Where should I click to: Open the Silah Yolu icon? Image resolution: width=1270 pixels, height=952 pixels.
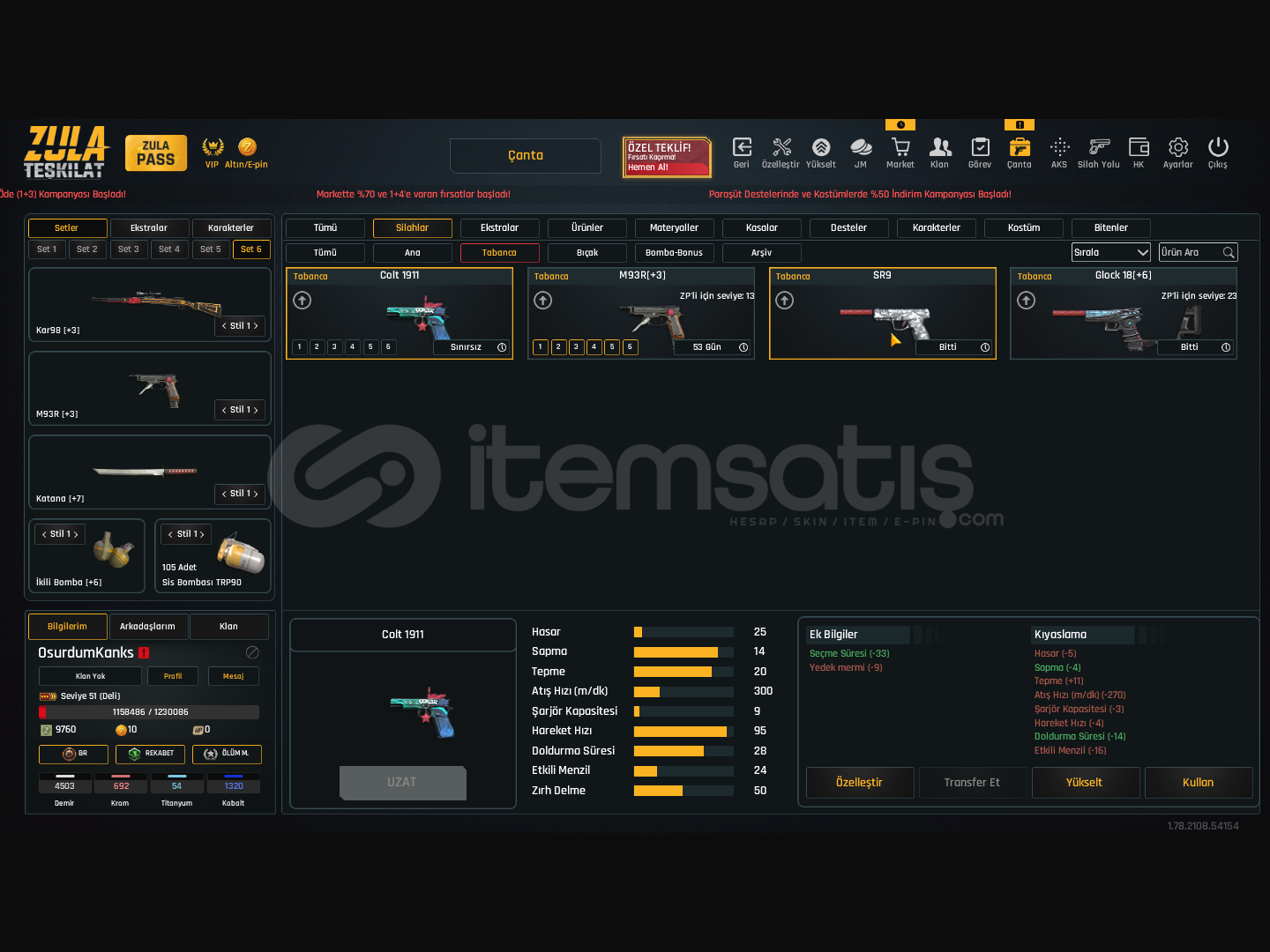(x=1099, y=147)
